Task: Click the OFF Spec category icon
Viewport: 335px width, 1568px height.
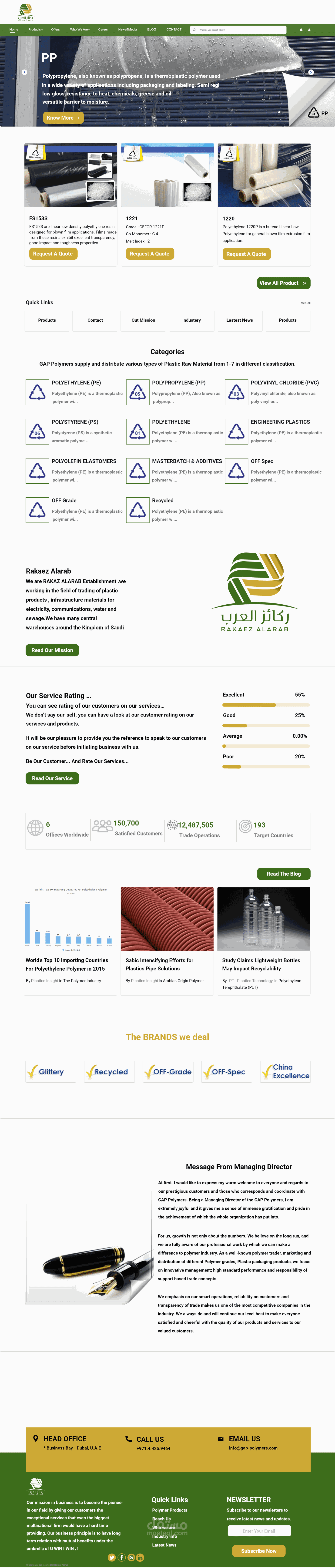Action: 237,471
